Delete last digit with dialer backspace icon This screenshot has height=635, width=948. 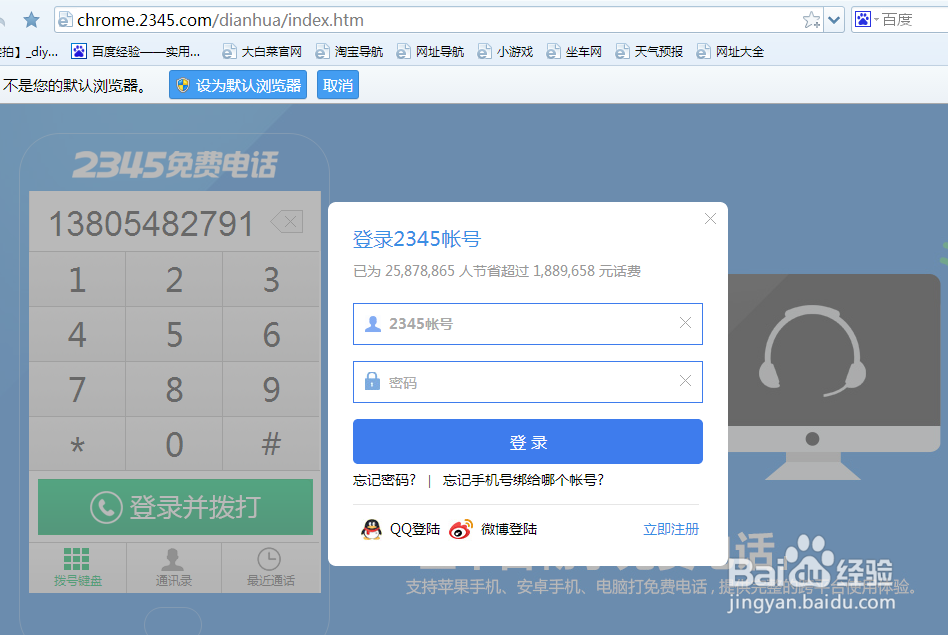point(287,221)
